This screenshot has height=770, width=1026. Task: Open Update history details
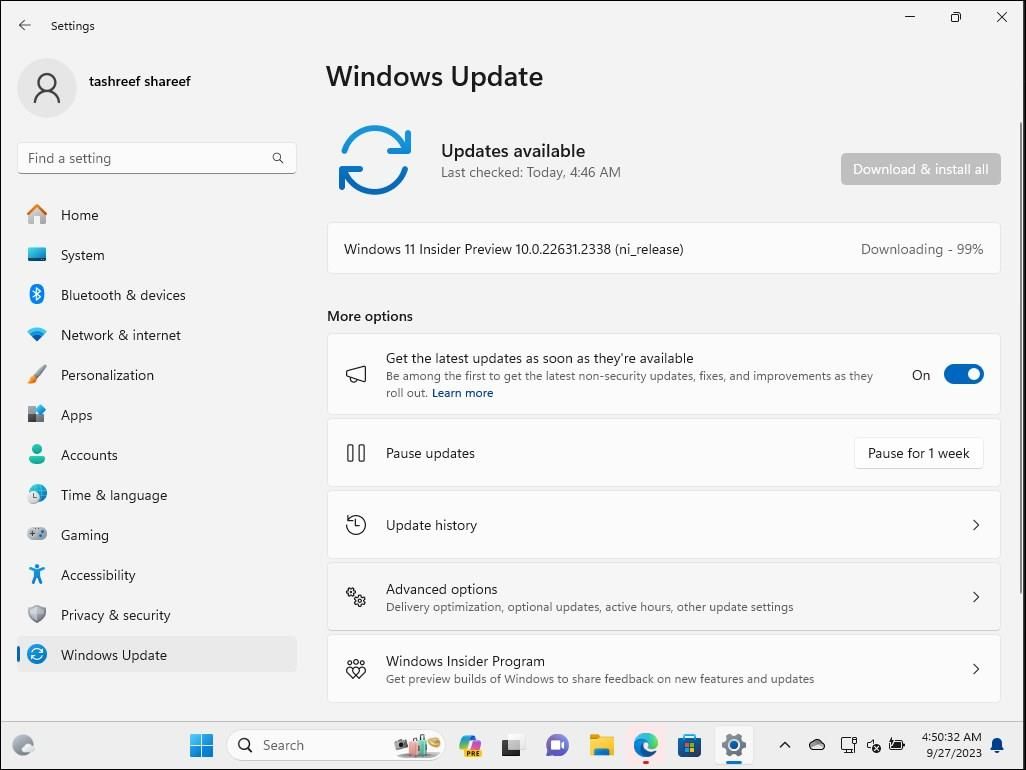pyautogui.click(x=663, y=524)
